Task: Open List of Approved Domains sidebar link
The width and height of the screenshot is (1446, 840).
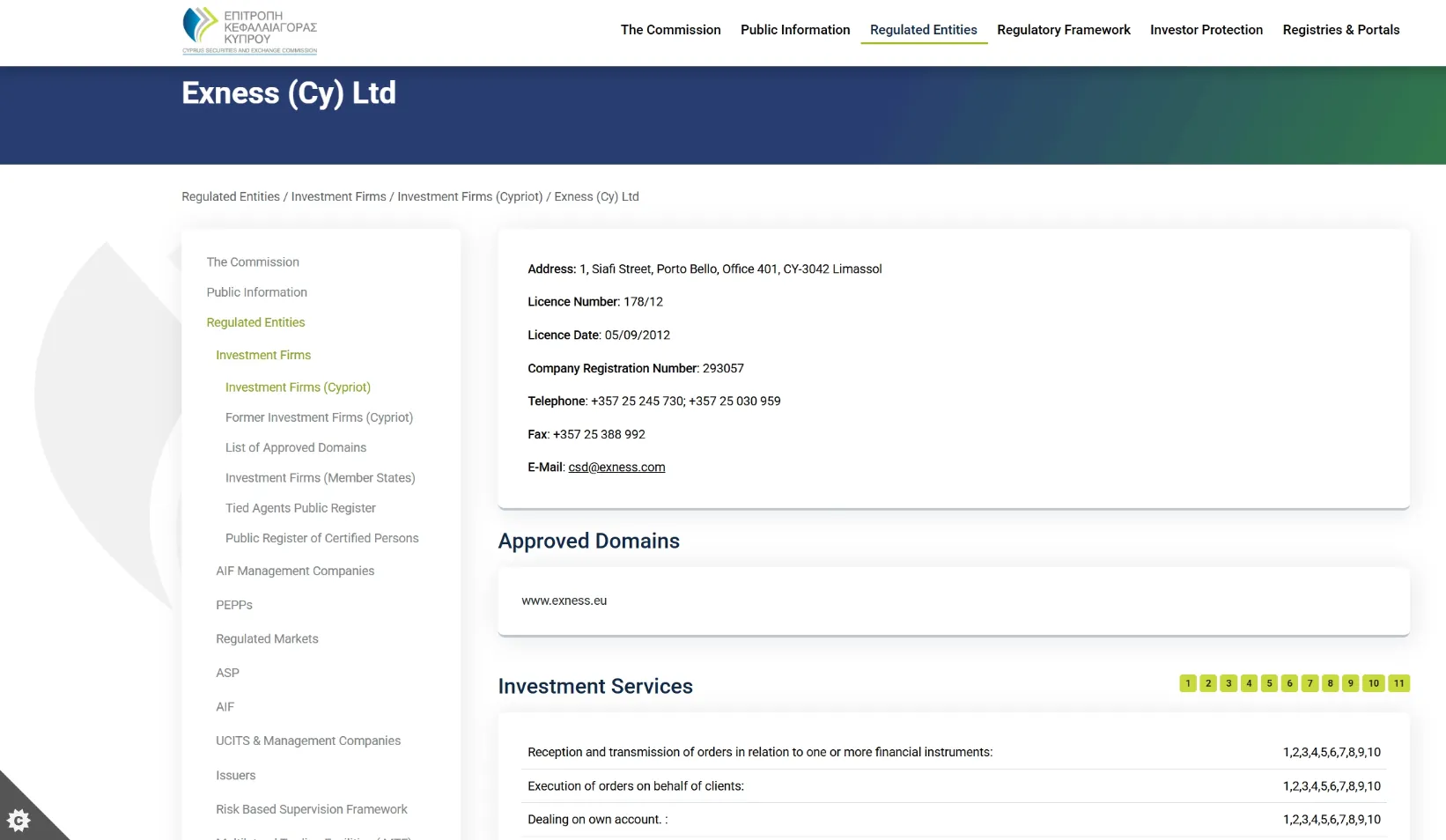Action: [296, 447]
